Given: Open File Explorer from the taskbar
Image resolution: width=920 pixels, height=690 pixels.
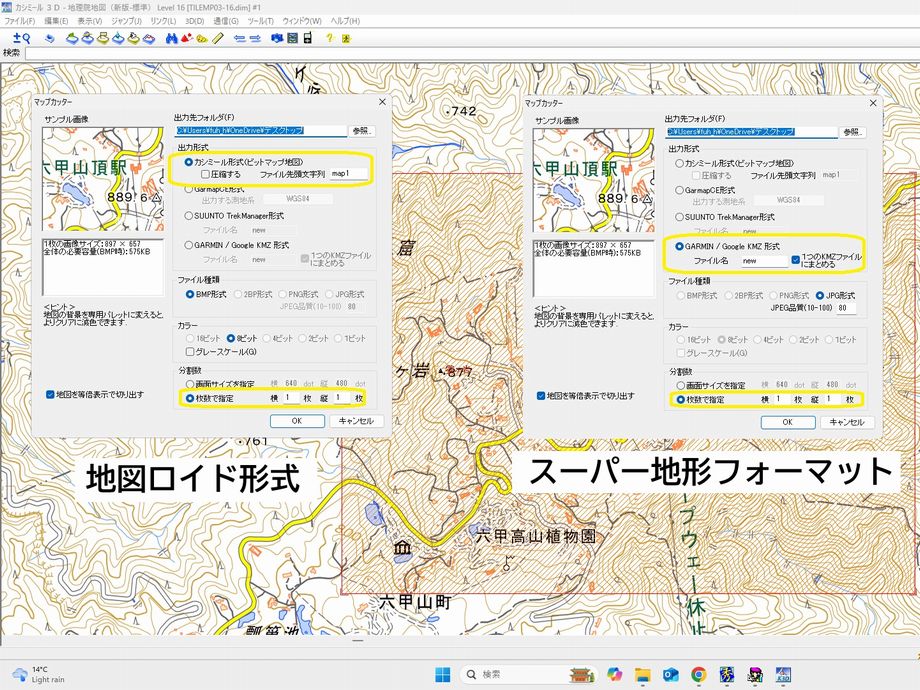Looking at the screenshot, I should tap(643, 674).
